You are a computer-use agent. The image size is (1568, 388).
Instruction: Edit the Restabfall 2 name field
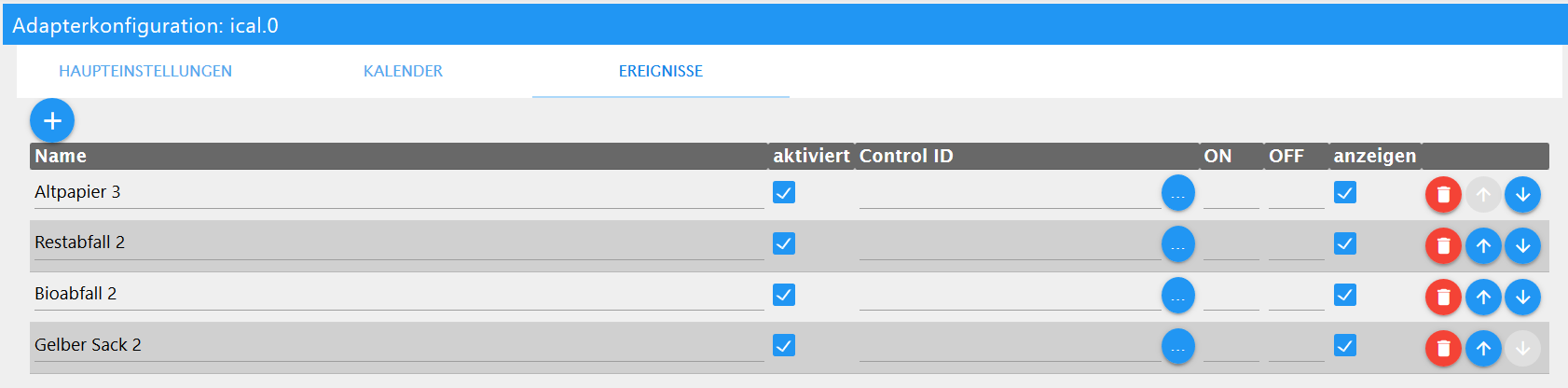(398, 242)
